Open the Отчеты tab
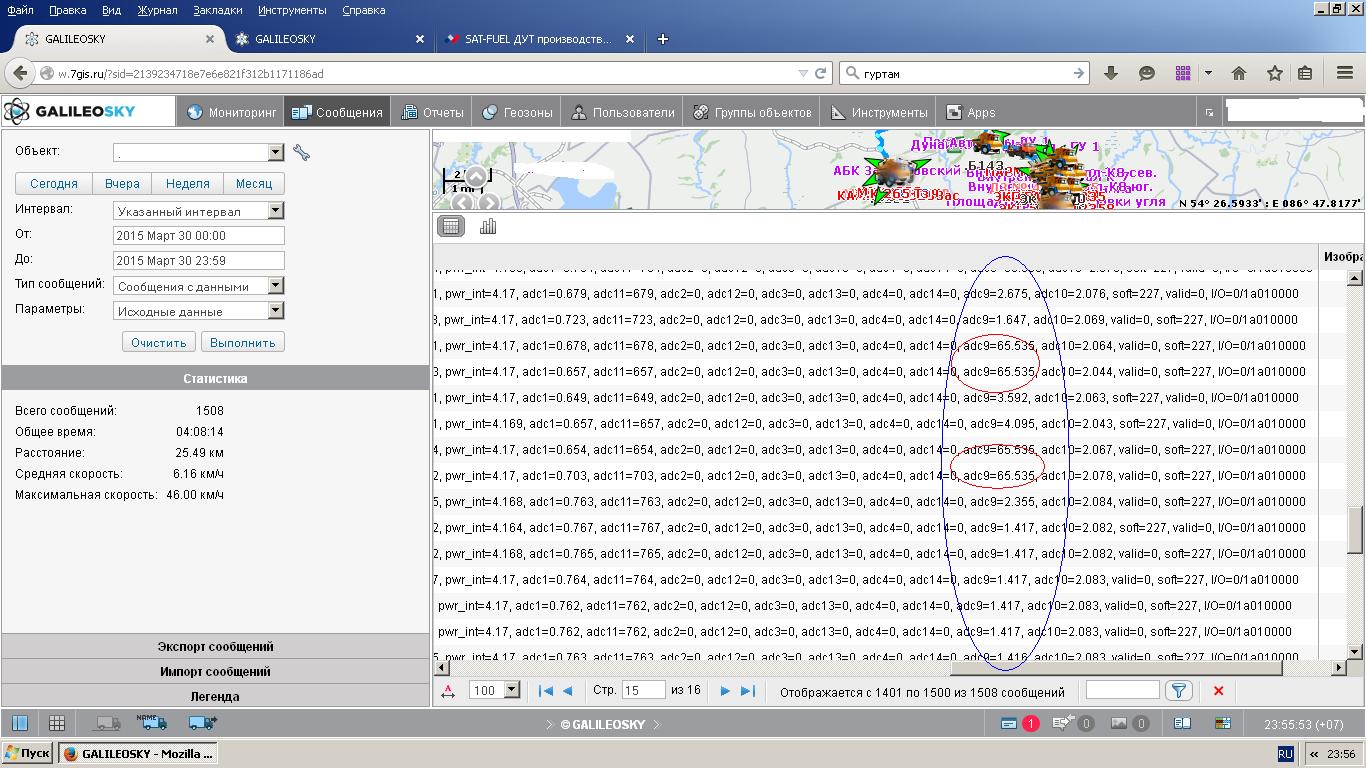Viewport: 1366px width, 768px height. pos(432,112)
